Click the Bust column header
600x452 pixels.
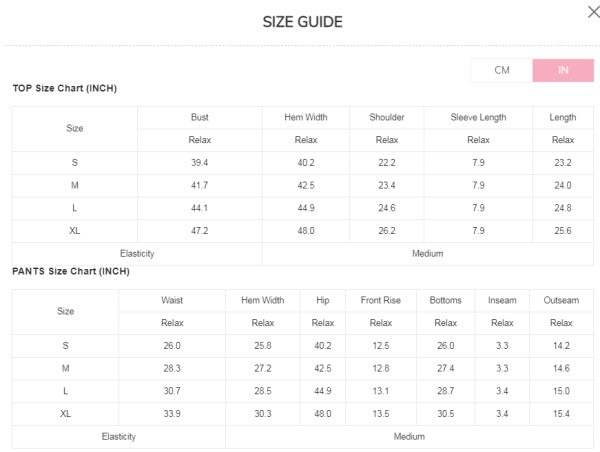[x=199, y=117]
